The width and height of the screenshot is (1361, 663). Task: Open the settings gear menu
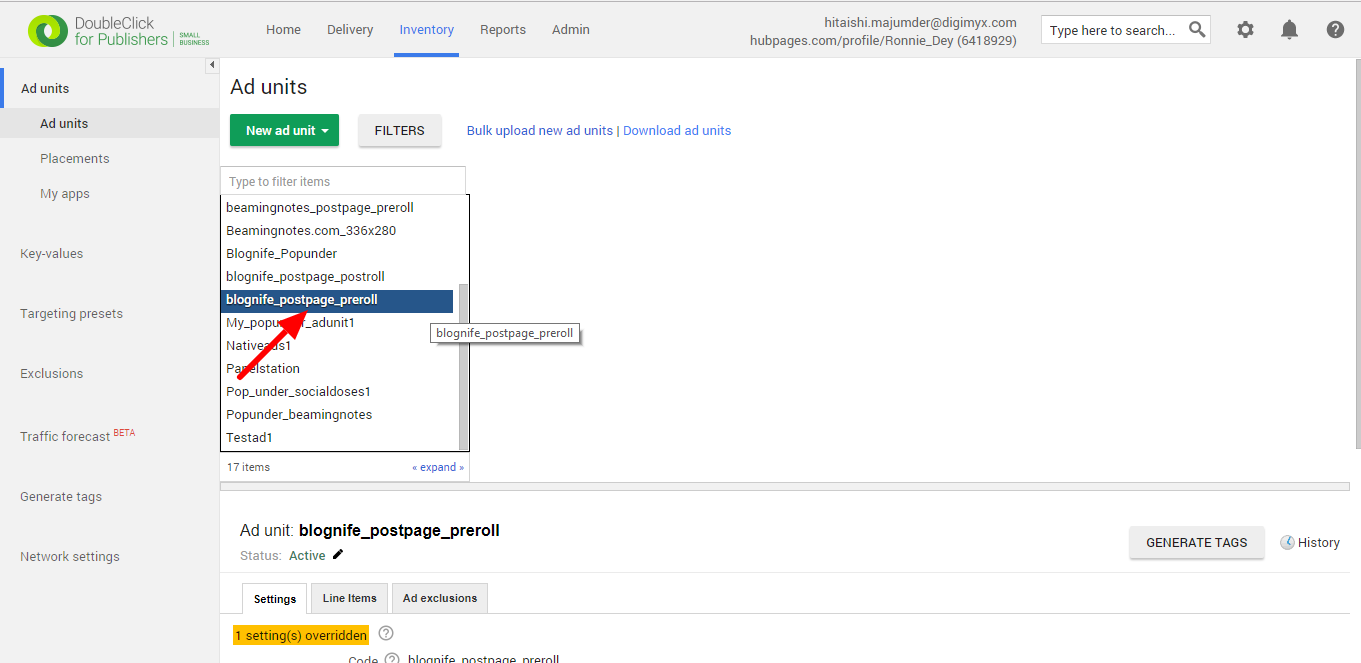tap(1245, 30)
